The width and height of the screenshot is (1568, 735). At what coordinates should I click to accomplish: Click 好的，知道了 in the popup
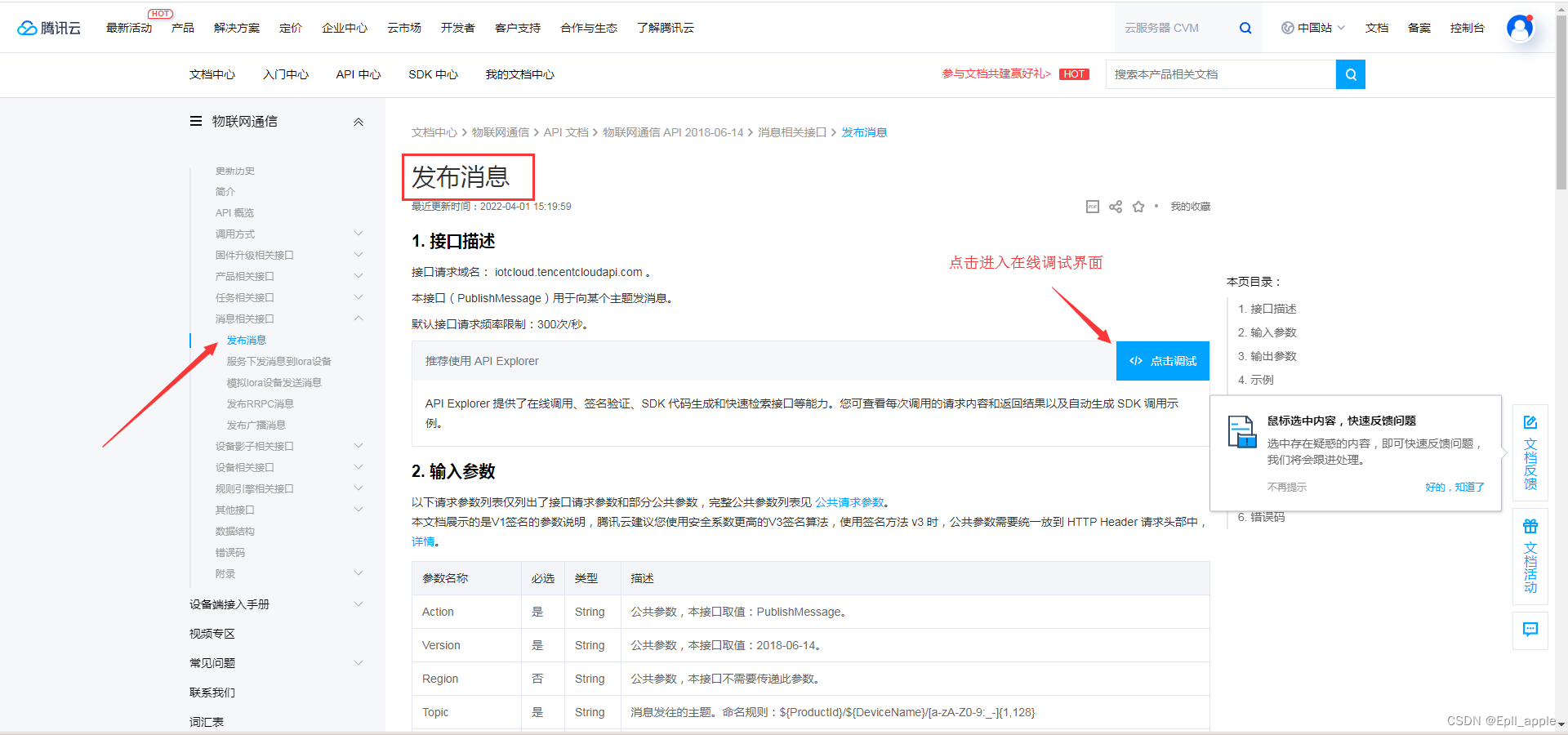tap(1455, 487)
